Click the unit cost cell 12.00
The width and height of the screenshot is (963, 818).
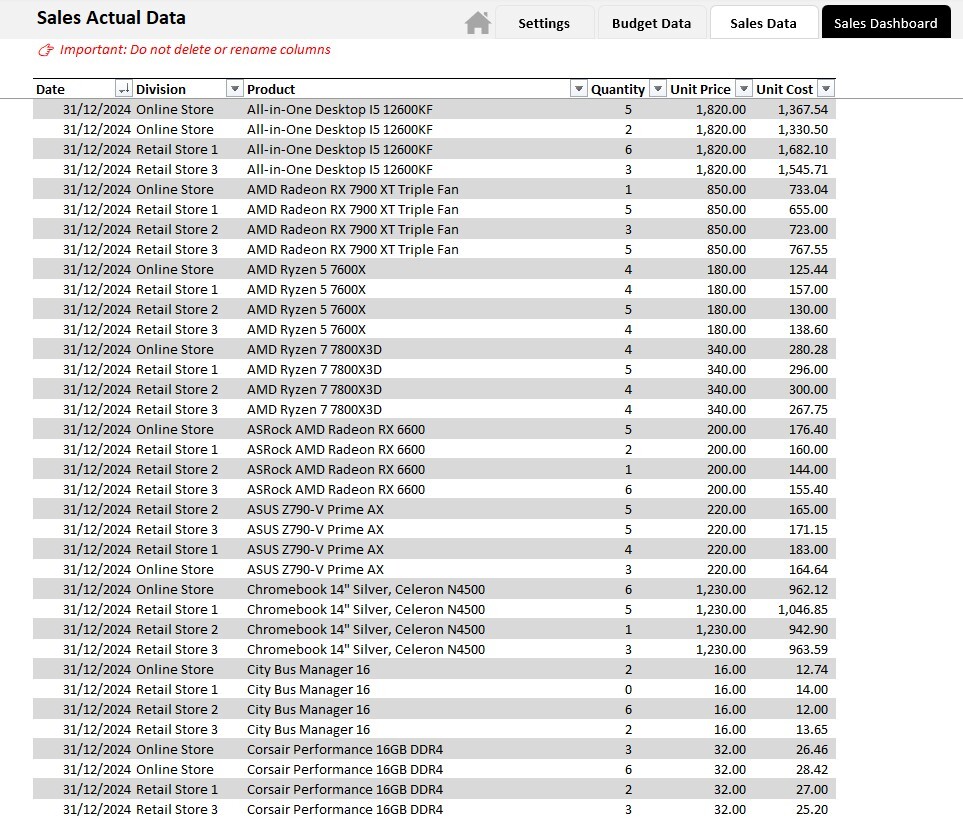tap(812, 709)
